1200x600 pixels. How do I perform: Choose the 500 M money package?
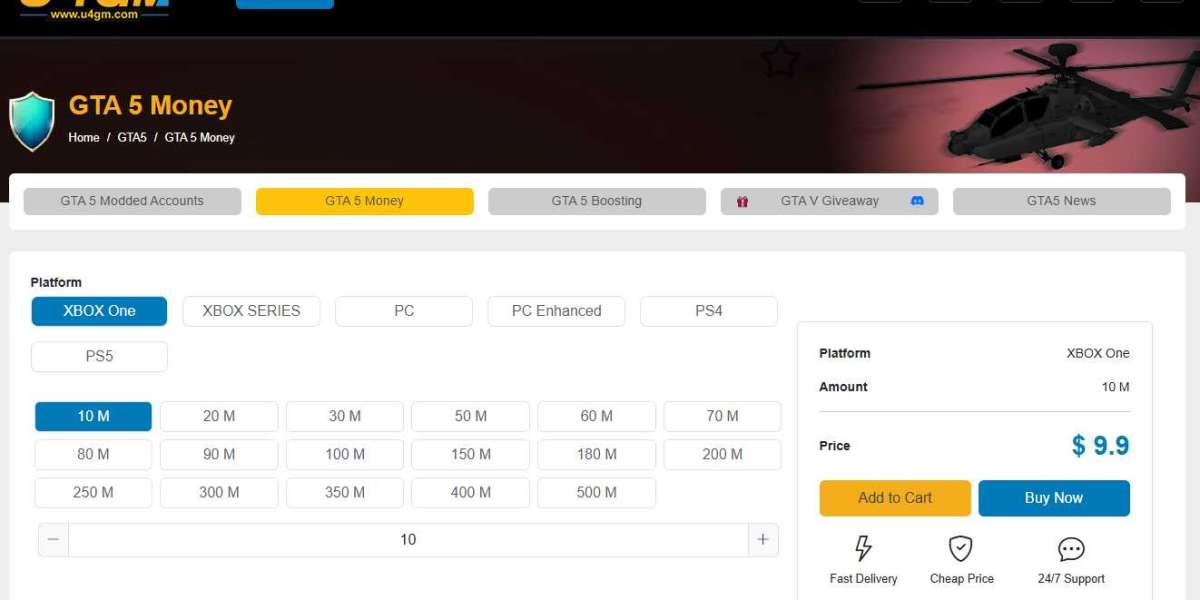(596, 492)
